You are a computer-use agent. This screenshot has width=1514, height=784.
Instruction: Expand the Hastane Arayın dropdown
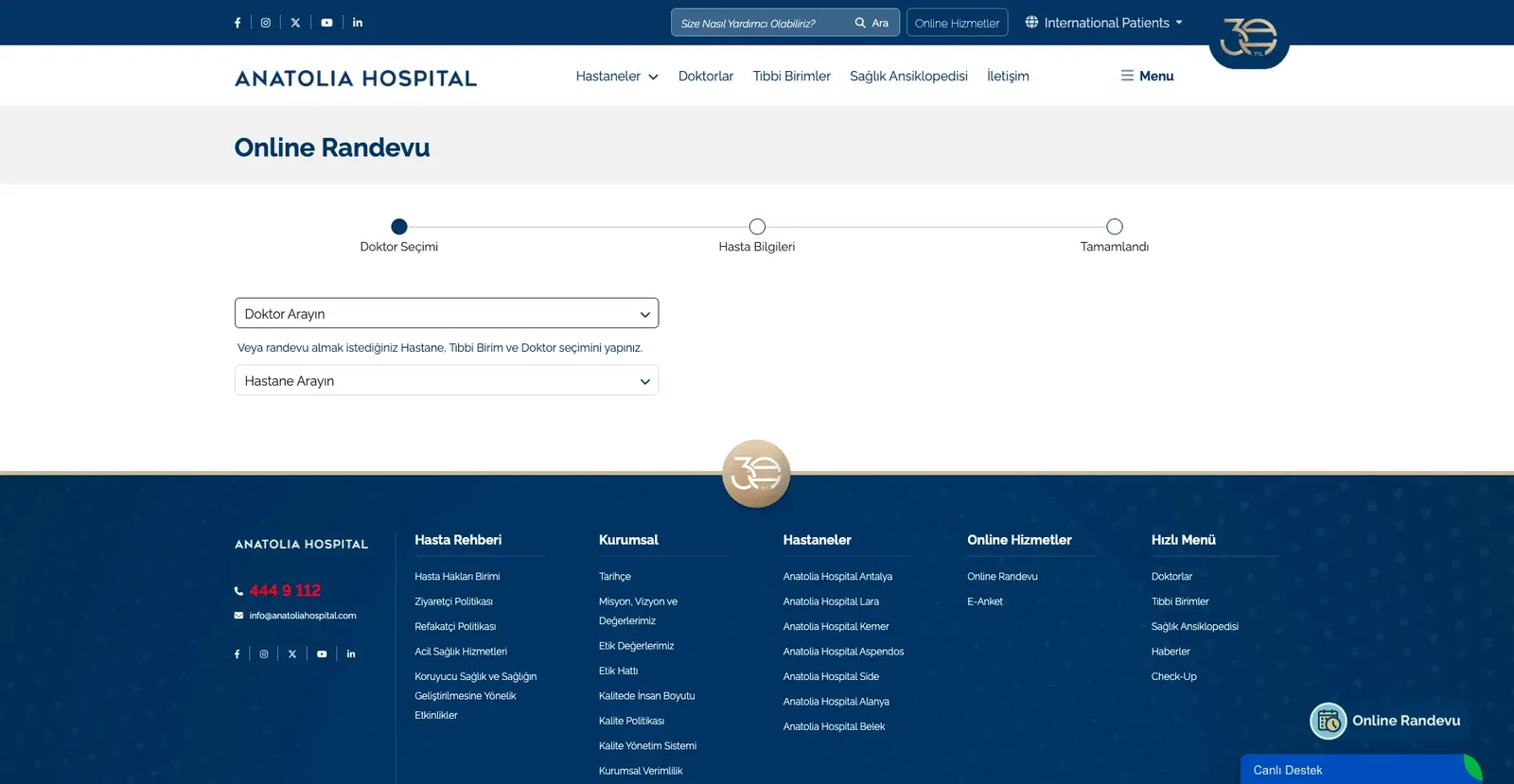point(447,380)
